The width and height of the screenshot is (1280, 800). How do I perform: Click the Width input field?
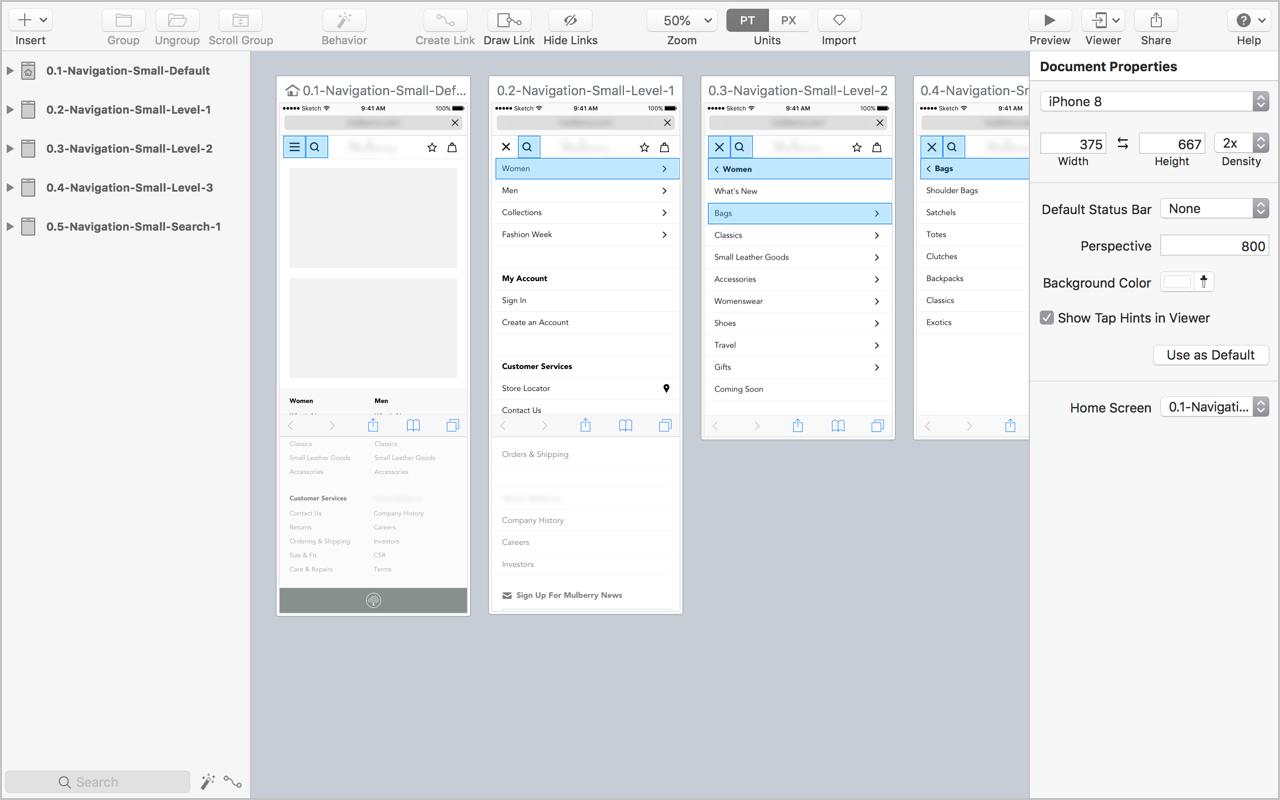coord(1073,144)
